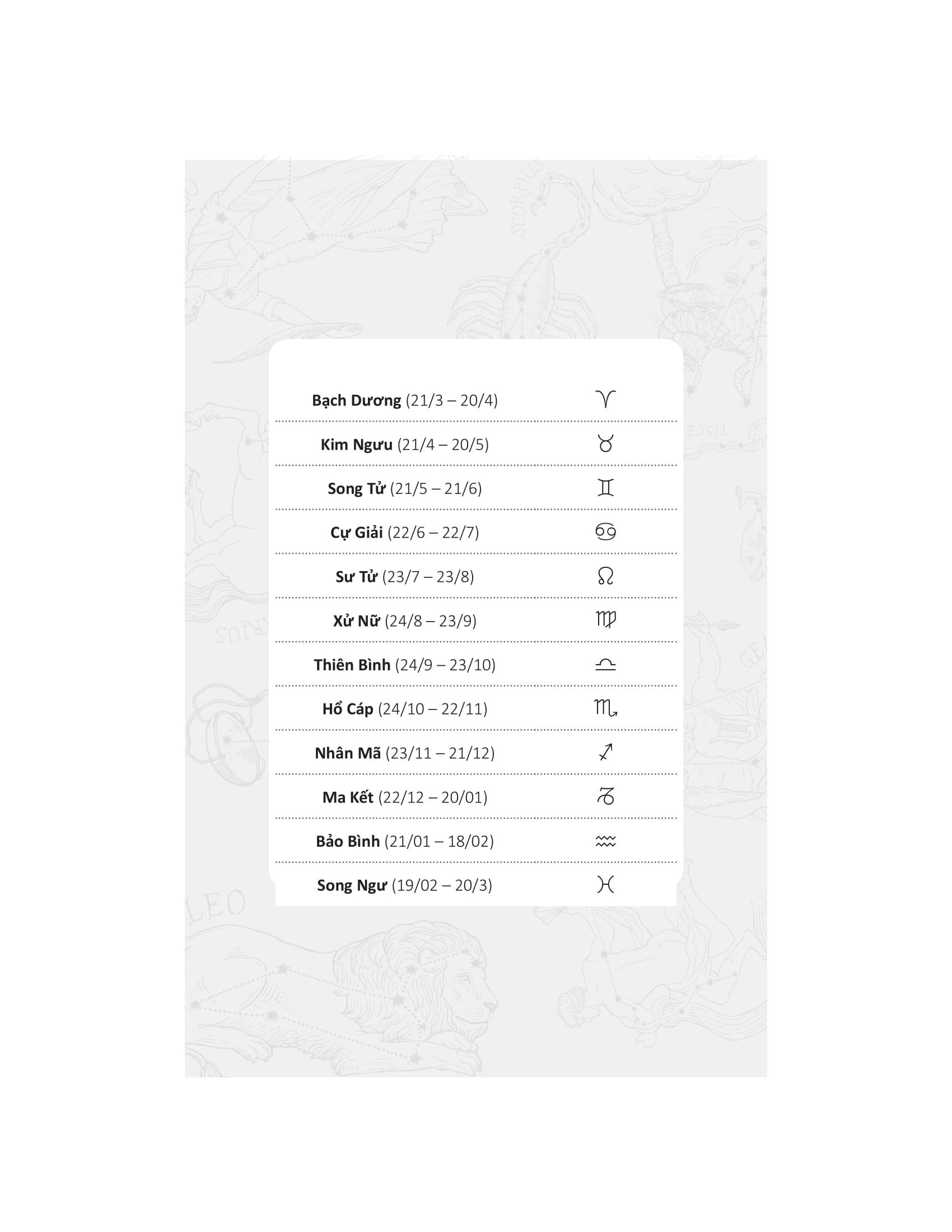The width and height of the screenshot is (952, 1232).
Task: Select the Sagittarius arrow symbol
Action: (x=605, y=752)
